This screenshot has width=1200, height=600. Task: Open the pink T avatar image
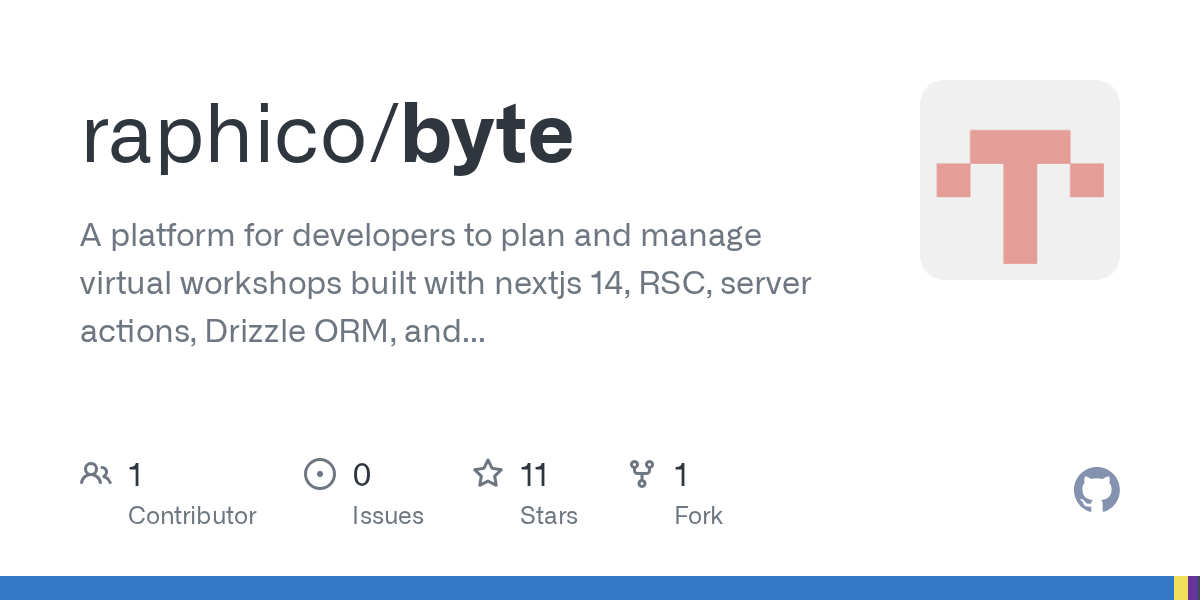[1019, 180]
